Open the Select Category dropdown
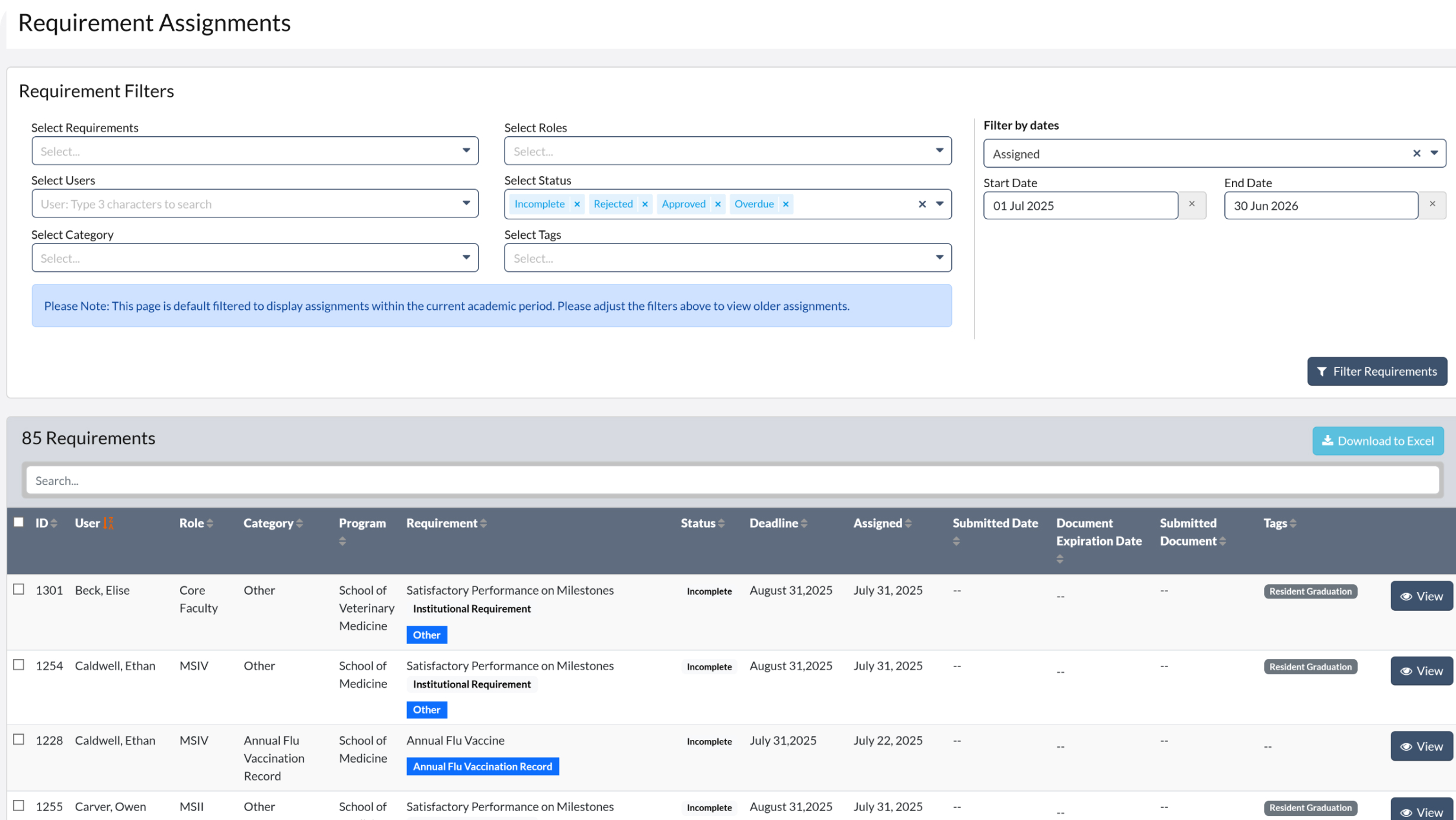Screen dimensions: 1456x820 pyautogui.click(x=255, y=258)
